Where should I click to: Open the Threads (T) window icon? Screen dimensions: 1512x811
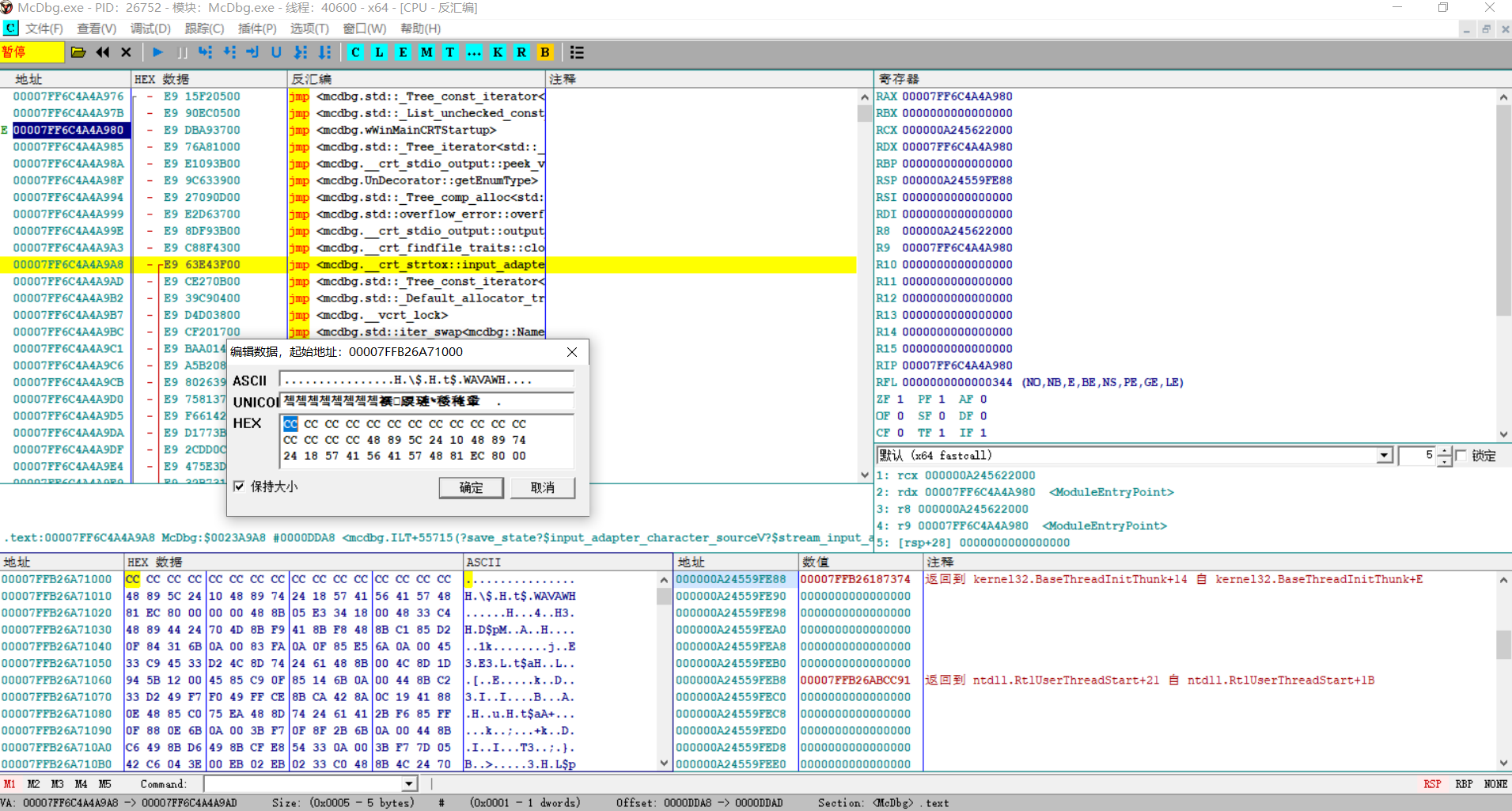(450, 52)
